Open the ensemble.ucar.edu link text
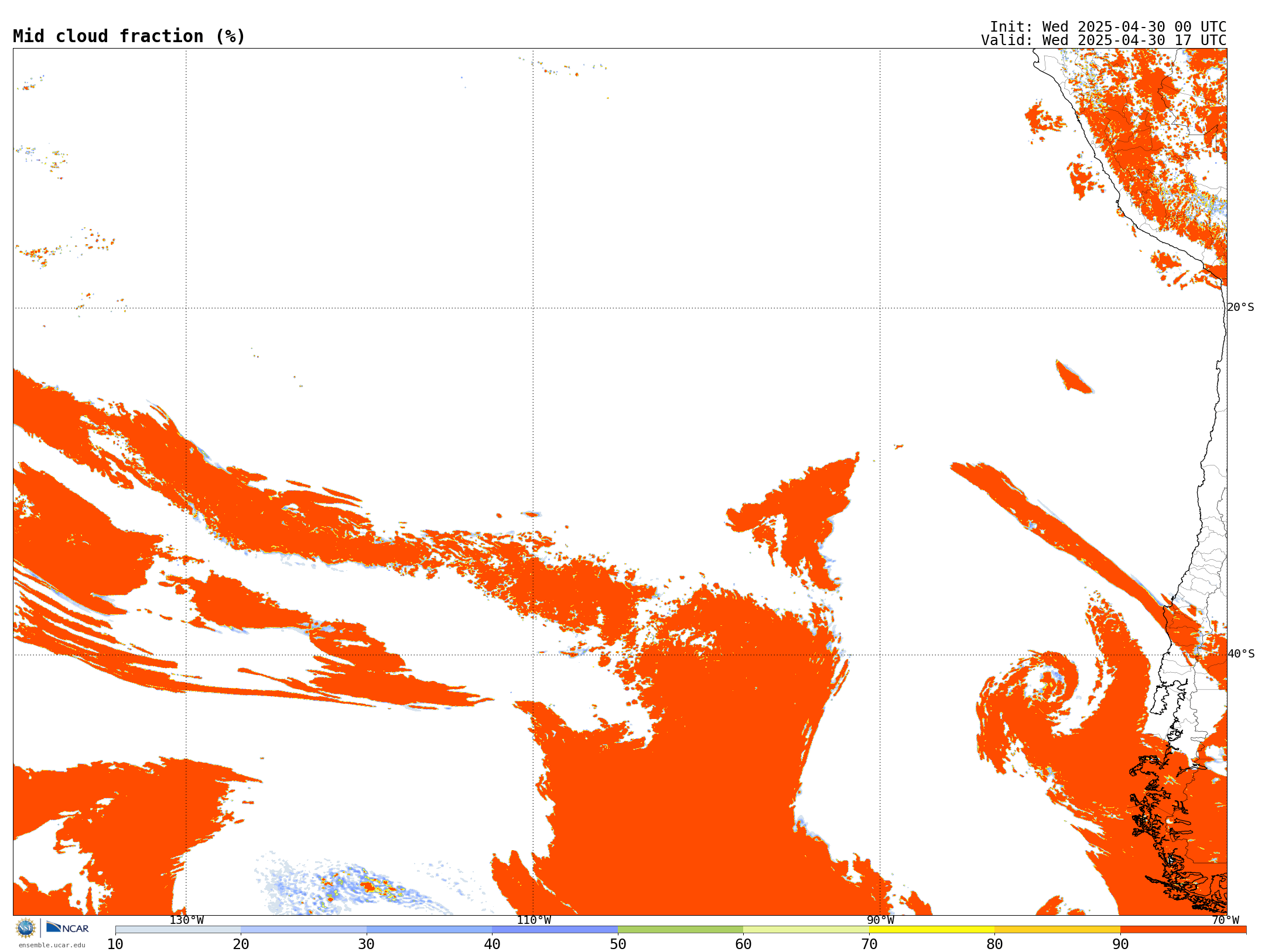The width and height of the screenshot is (1265, 952). pyautogui.click(x=52, y=945)
